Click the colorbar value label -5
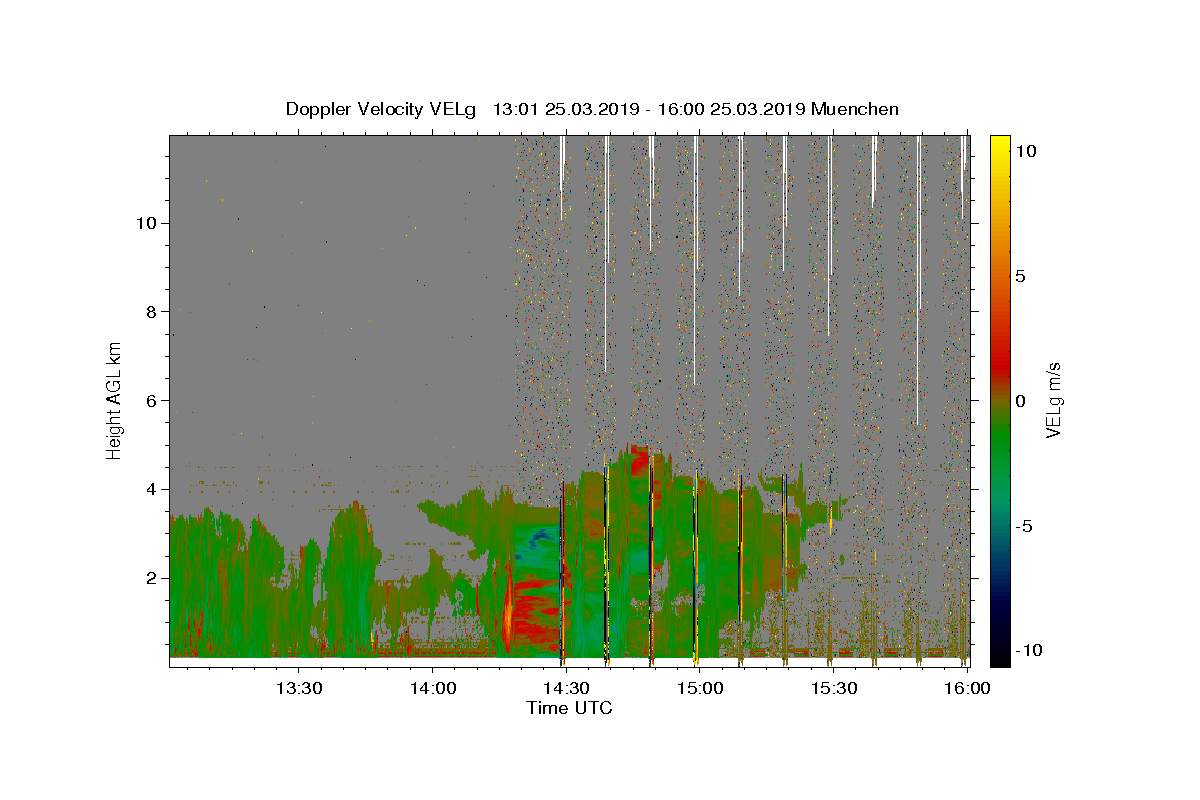This screenshot has height=800, width=1200. [x=1027, y=526]
